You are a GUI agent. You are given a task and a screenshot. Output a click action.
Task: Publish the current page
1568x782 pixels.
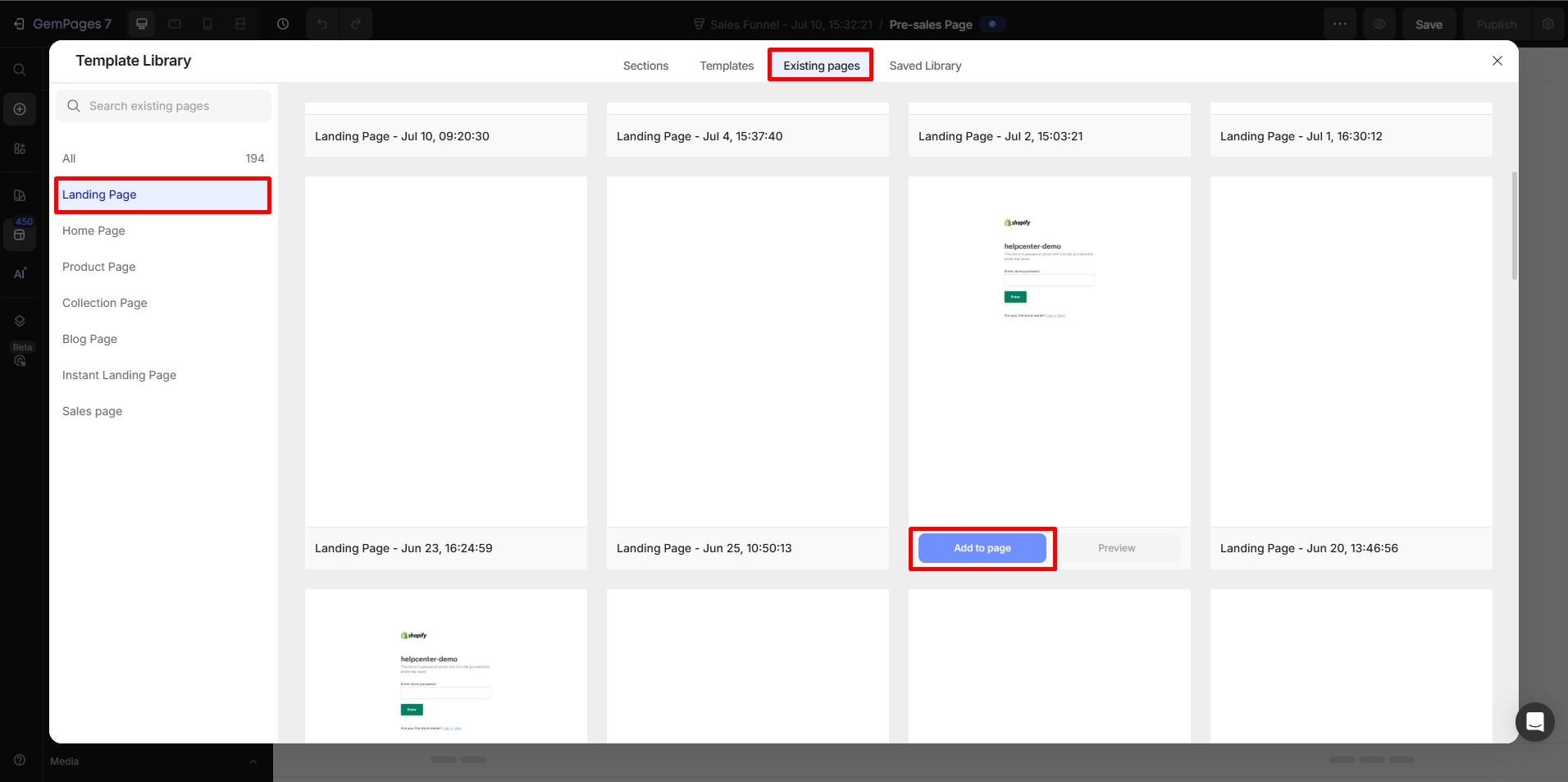(x=1496, y=24)
